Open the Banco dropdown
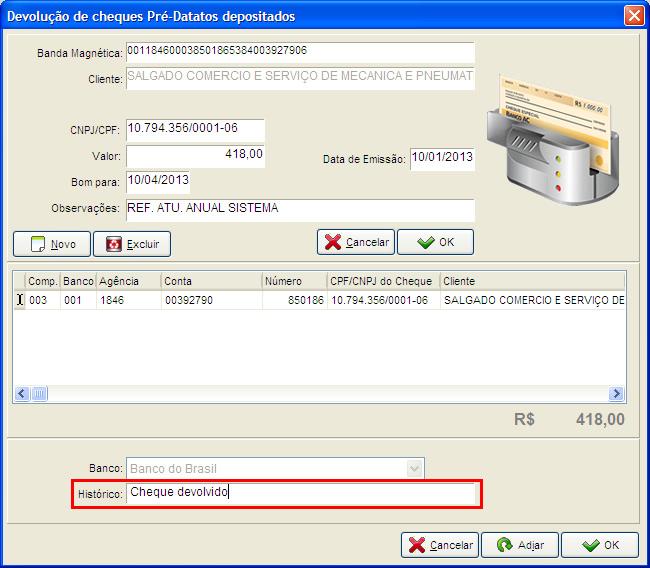 point(414,469)
